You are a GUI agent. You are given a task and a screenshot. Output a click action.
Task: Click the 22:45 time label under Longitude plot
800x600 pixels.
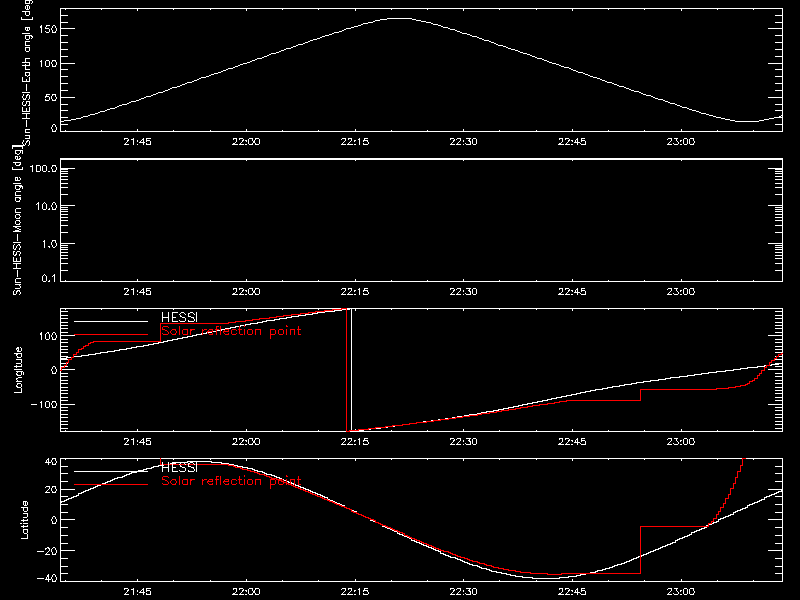coord(572,442)
